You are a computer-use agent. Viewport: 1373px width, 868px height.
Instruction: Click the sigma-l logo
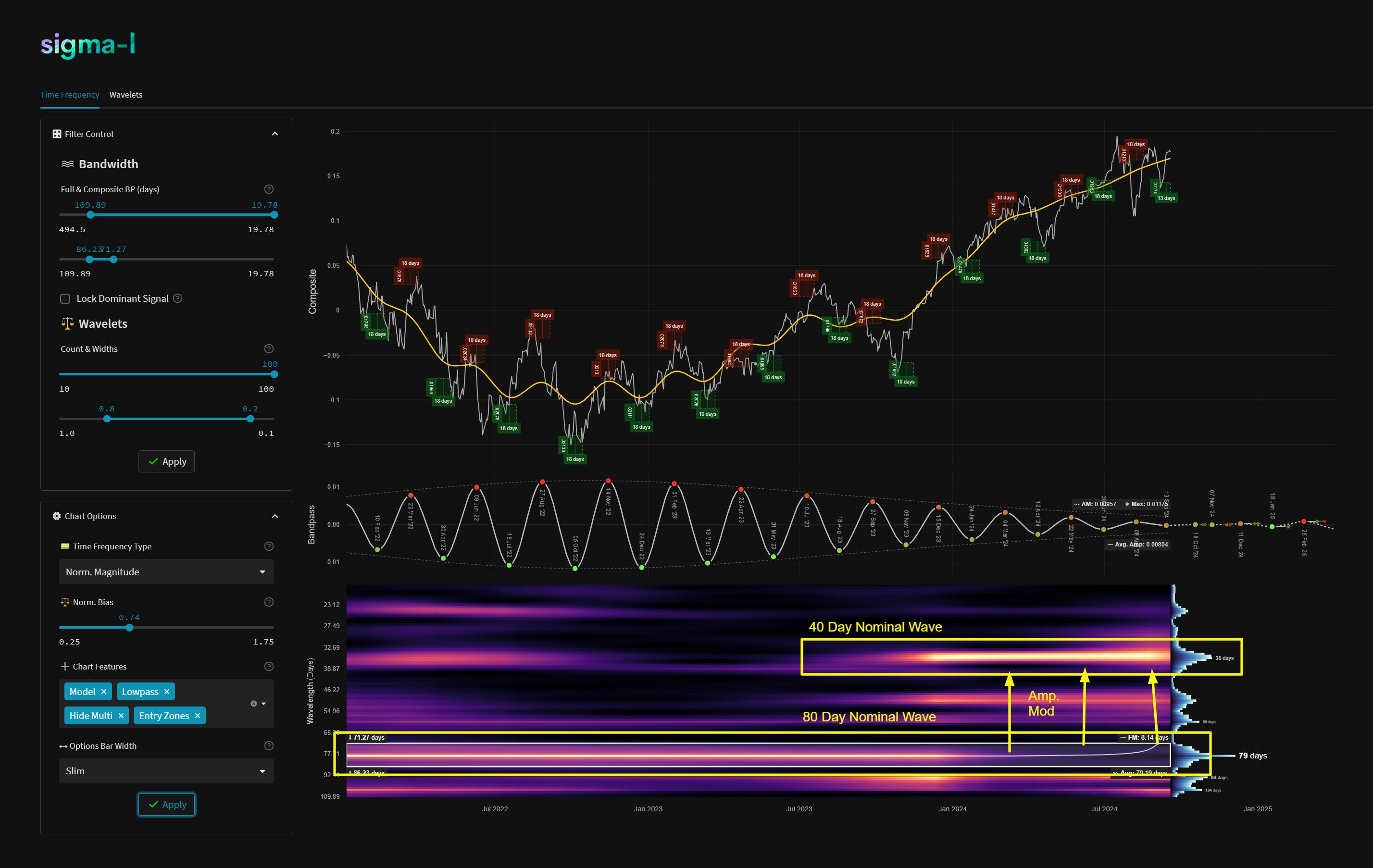pos(88,46)
